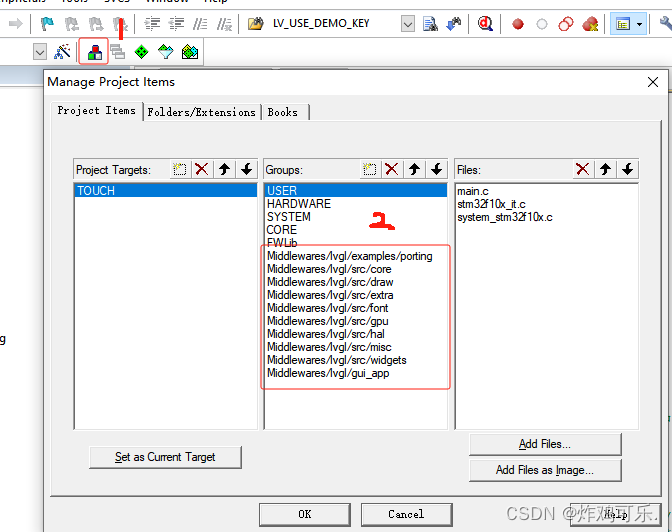This screenshot has width=672, height=532.
Task: Move the Project Target up
Action: coord(224,169)
